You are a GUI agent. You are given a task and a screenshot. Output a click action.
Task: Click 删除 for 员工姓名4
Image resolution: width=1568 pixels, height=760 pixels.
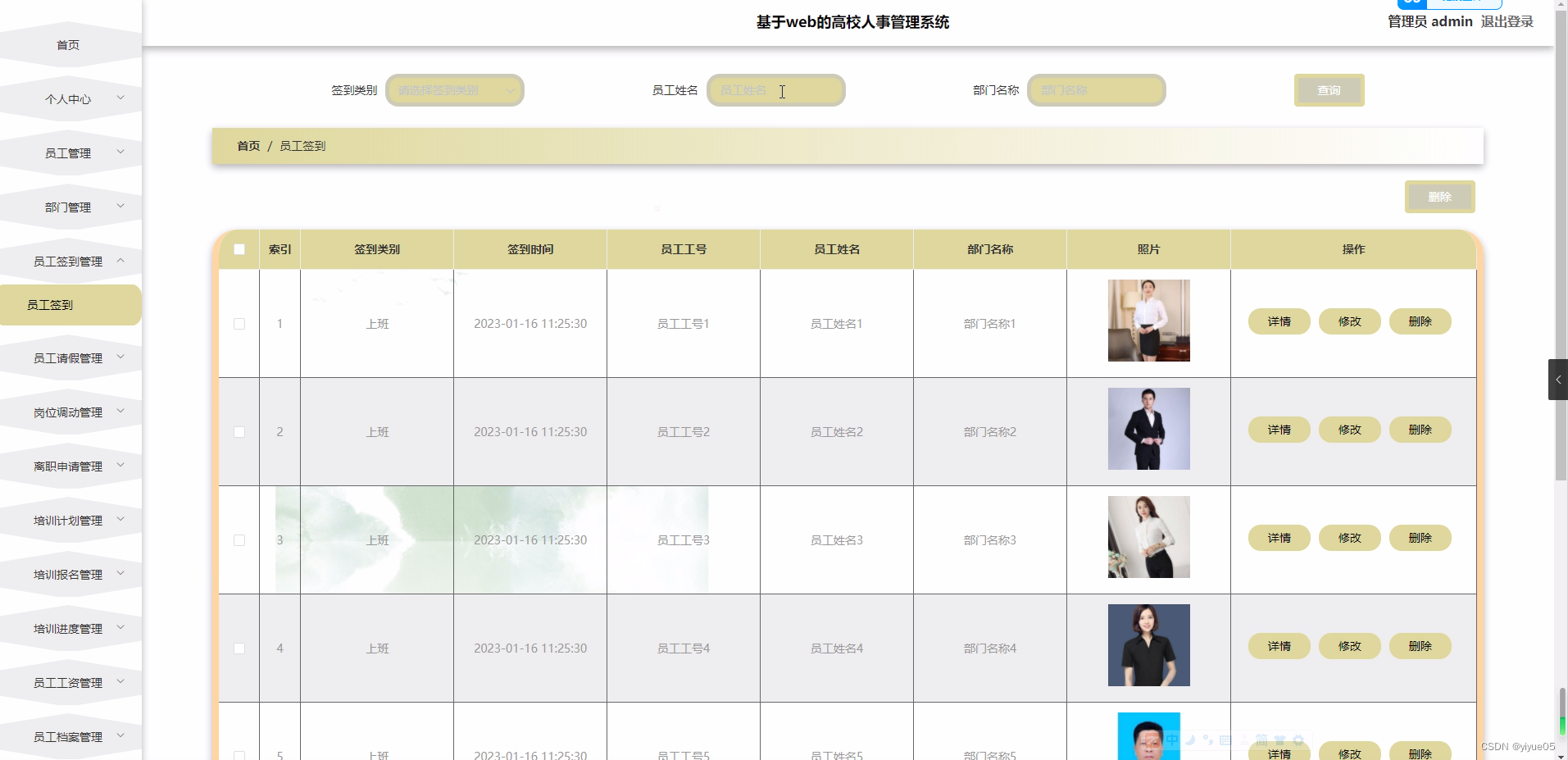(x=1420, y=646)
